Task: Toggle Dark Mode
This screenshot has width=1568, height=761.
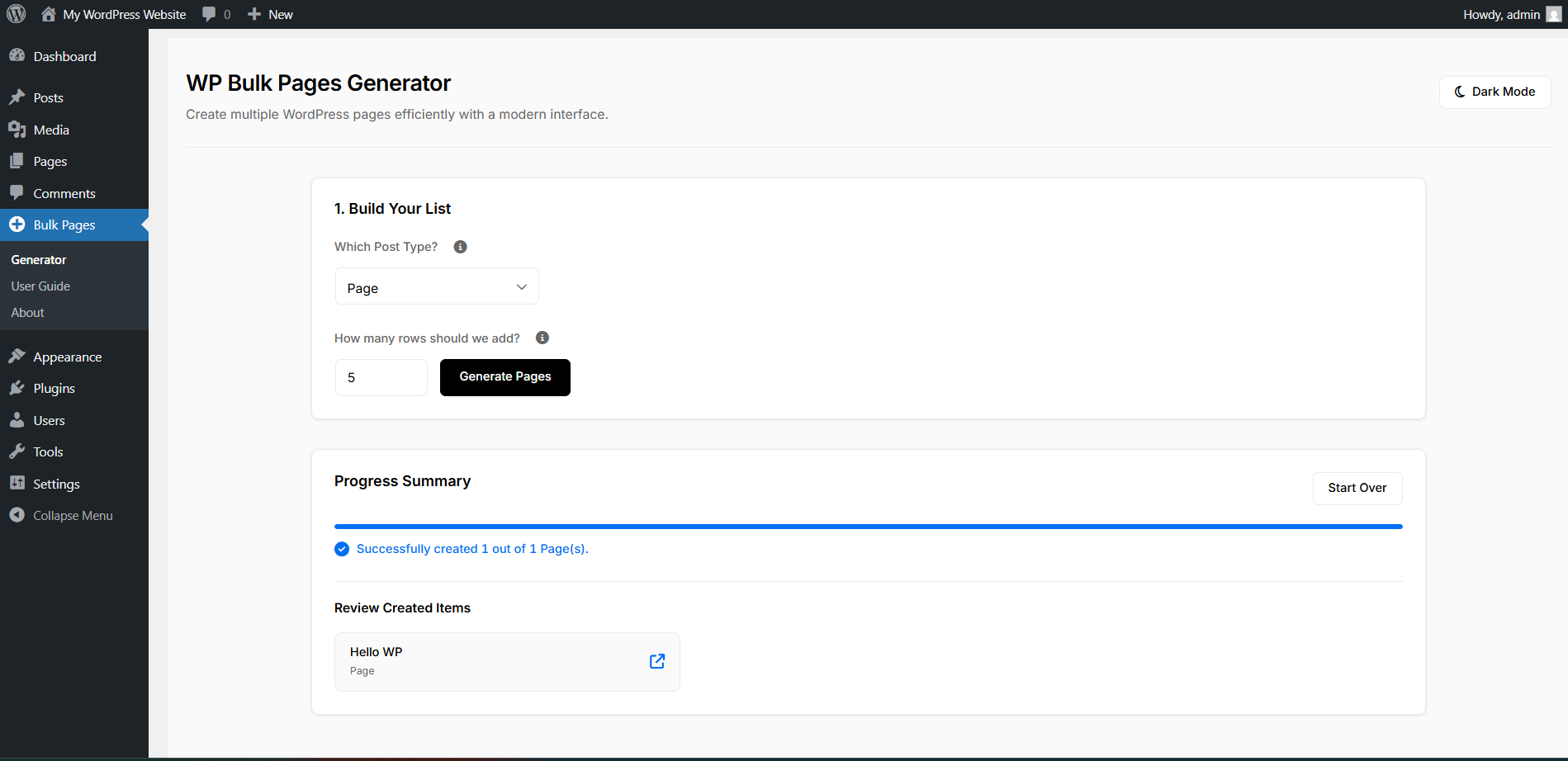Action: [x=1495, y=92]
